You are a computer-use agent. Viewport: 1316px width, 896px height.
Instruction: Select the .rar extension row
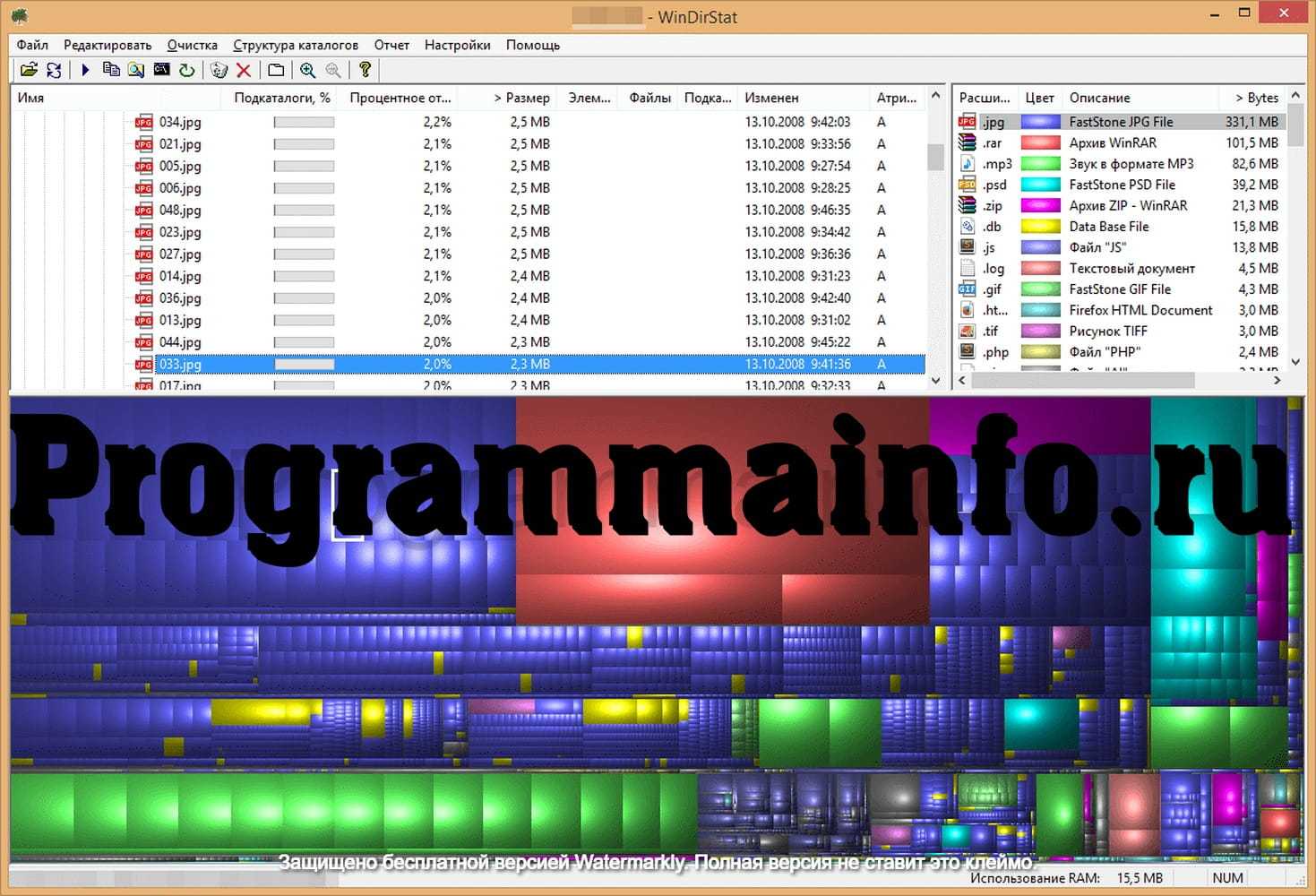tap(992, 143)
